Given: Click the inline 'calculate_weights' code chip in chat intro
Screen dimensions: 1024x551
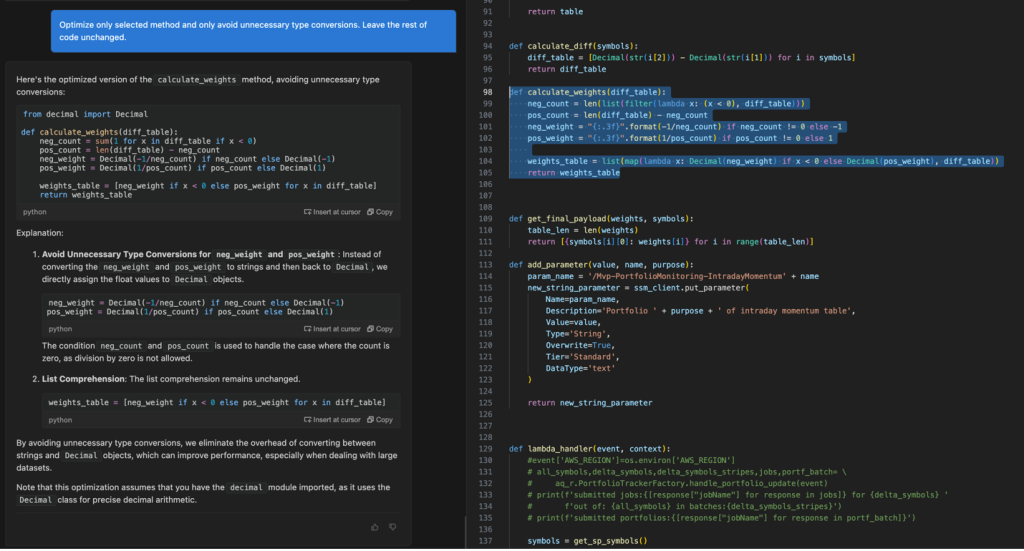Looking at the screenshot, I should click(x=197, y=80).
